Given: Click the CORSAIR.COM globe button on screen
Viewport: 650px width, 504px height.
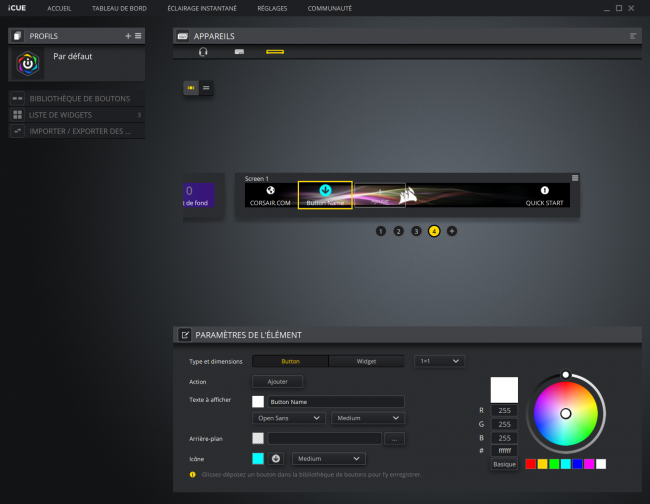Looking at the screenshot, I should pos(270,195).
